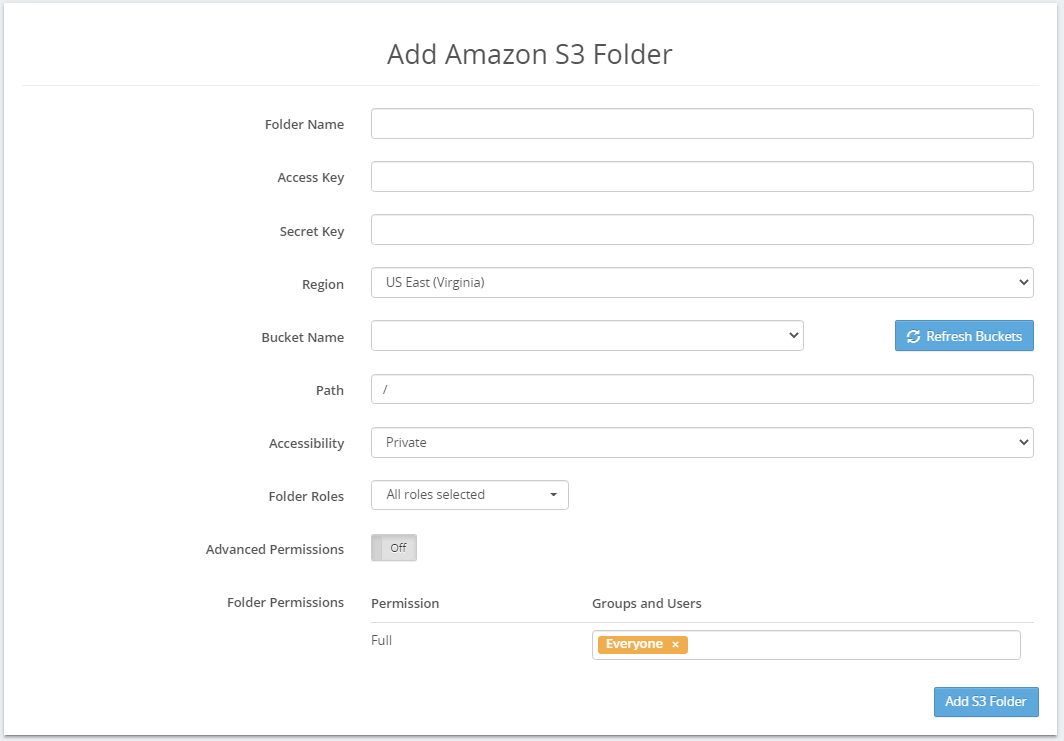
Task: Open the Region dropdown showing US East (Virginia)
Action: pos(702,282)
